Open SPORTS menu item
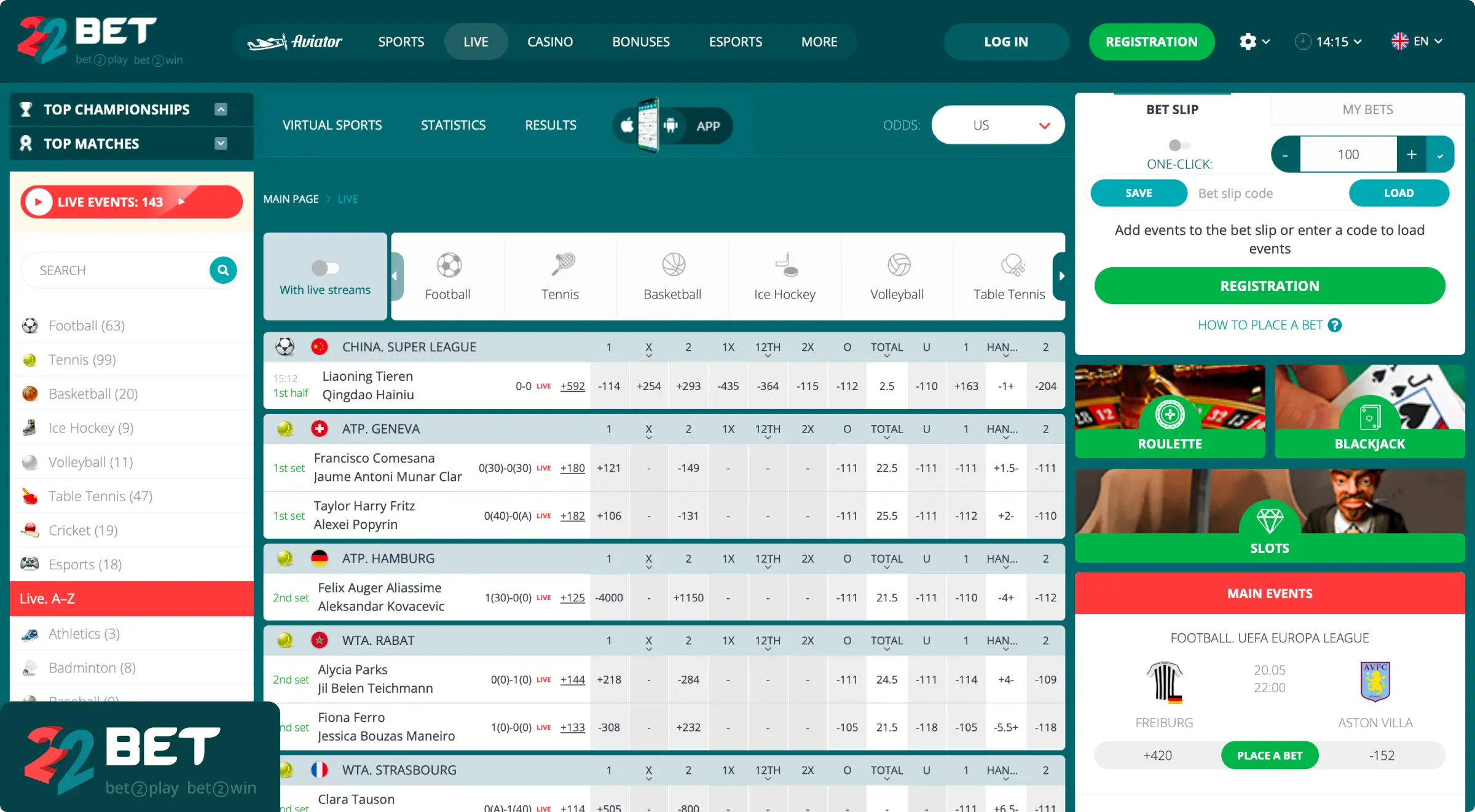This screenshot has width=1475, height=812. [401, 42]
